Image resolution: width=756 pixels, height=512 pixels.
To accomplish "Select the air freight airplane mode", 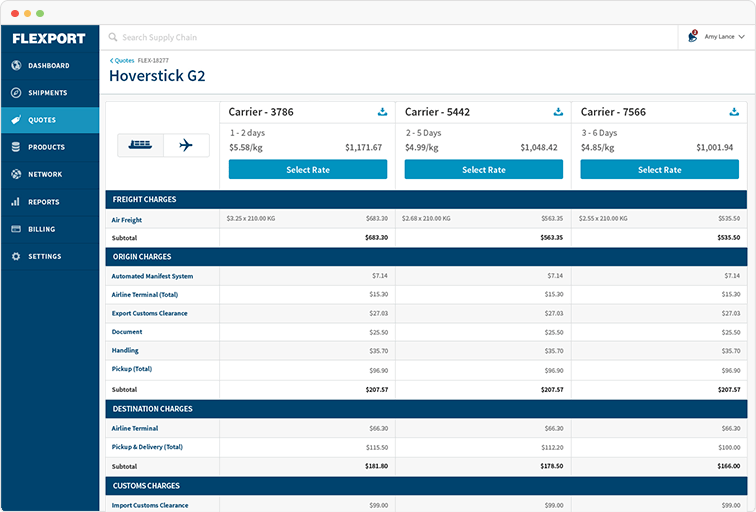I will (186, 145).
